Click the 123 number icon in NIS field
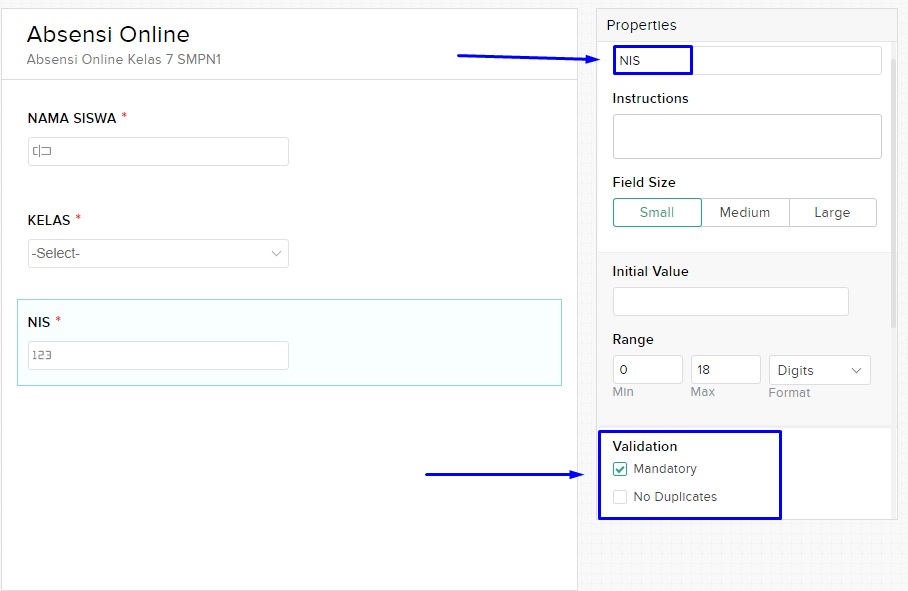908x591 pixels. [42, 355]
